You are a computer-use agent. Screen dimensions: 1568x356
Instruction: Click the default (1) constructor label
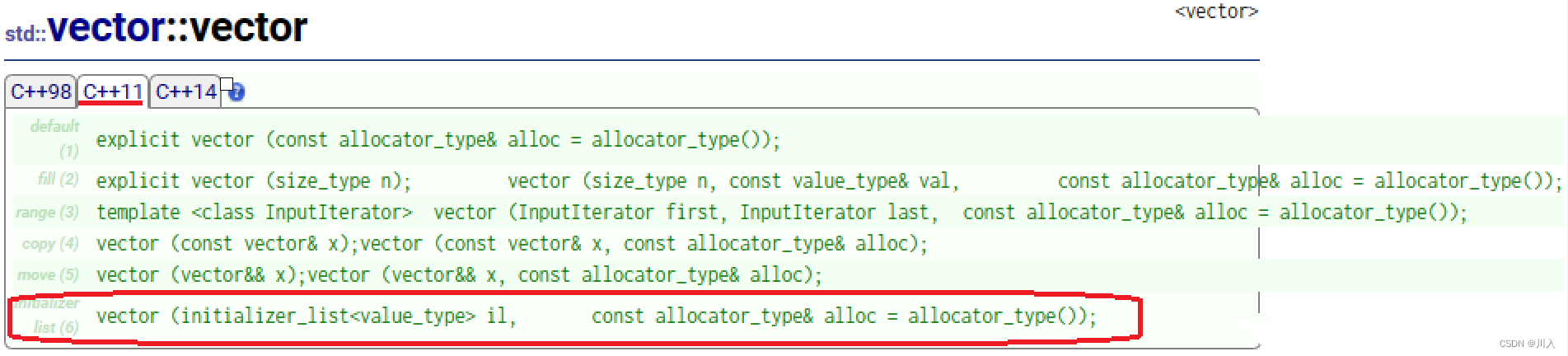coord(55,138)
